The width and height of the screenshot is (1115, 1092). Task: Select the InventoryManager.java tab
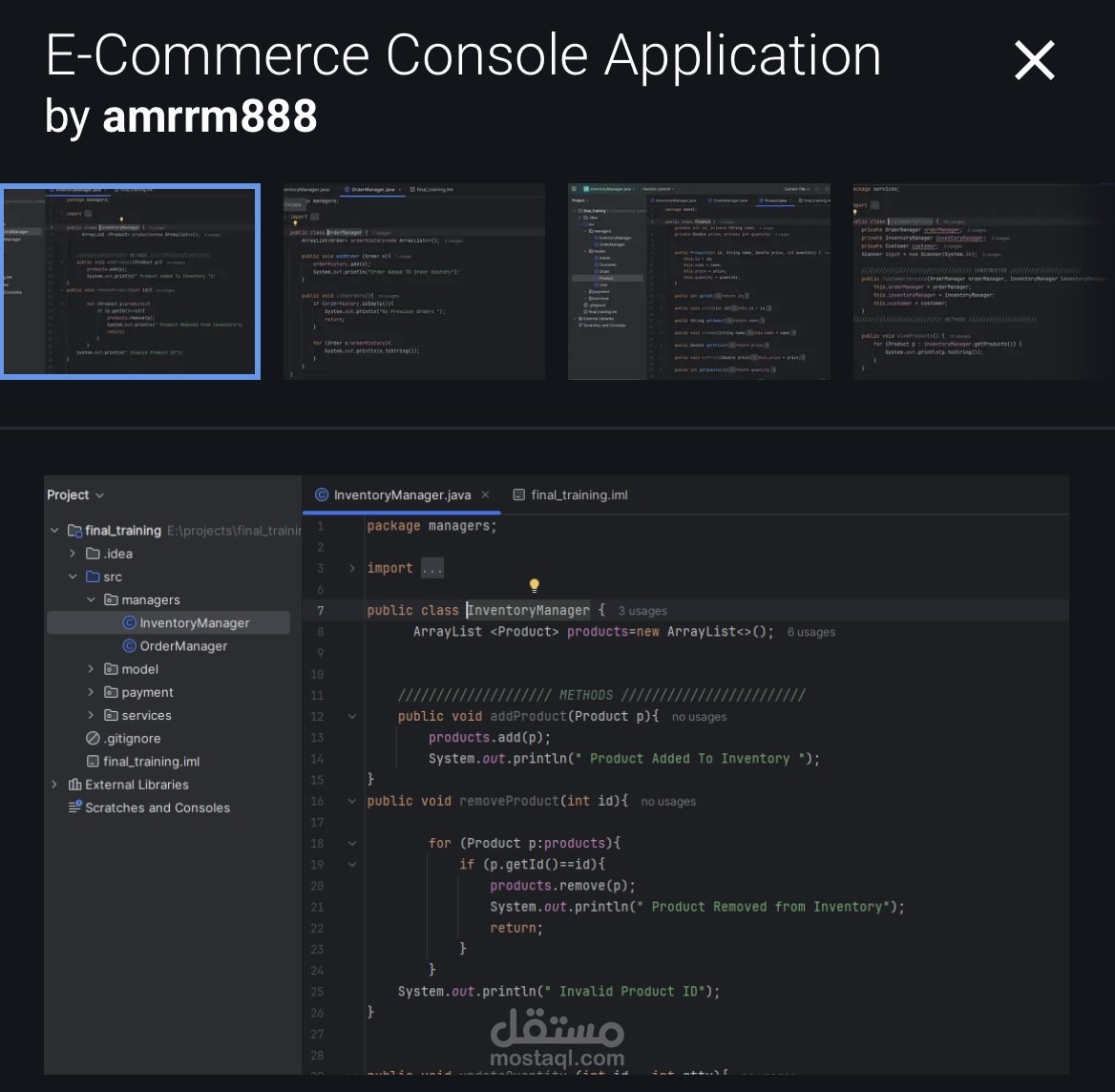click(401, 494)
